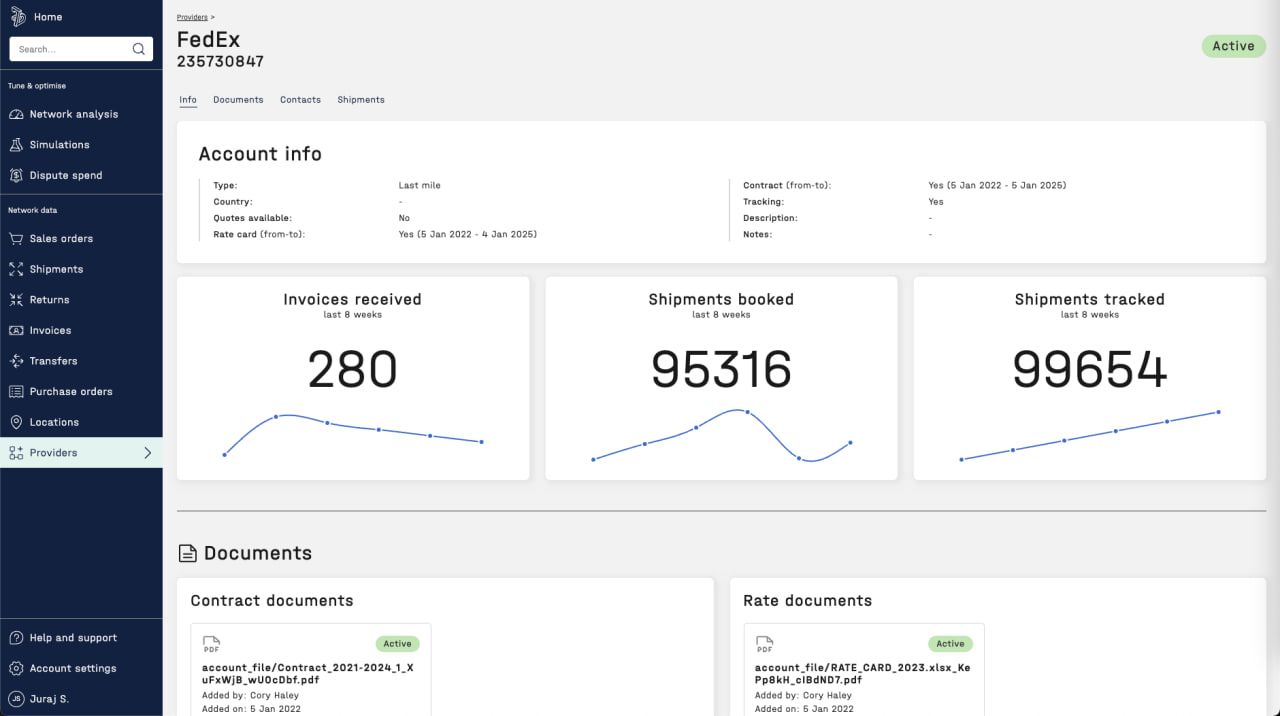Open the Shipments tab

[x=361, y=100]
